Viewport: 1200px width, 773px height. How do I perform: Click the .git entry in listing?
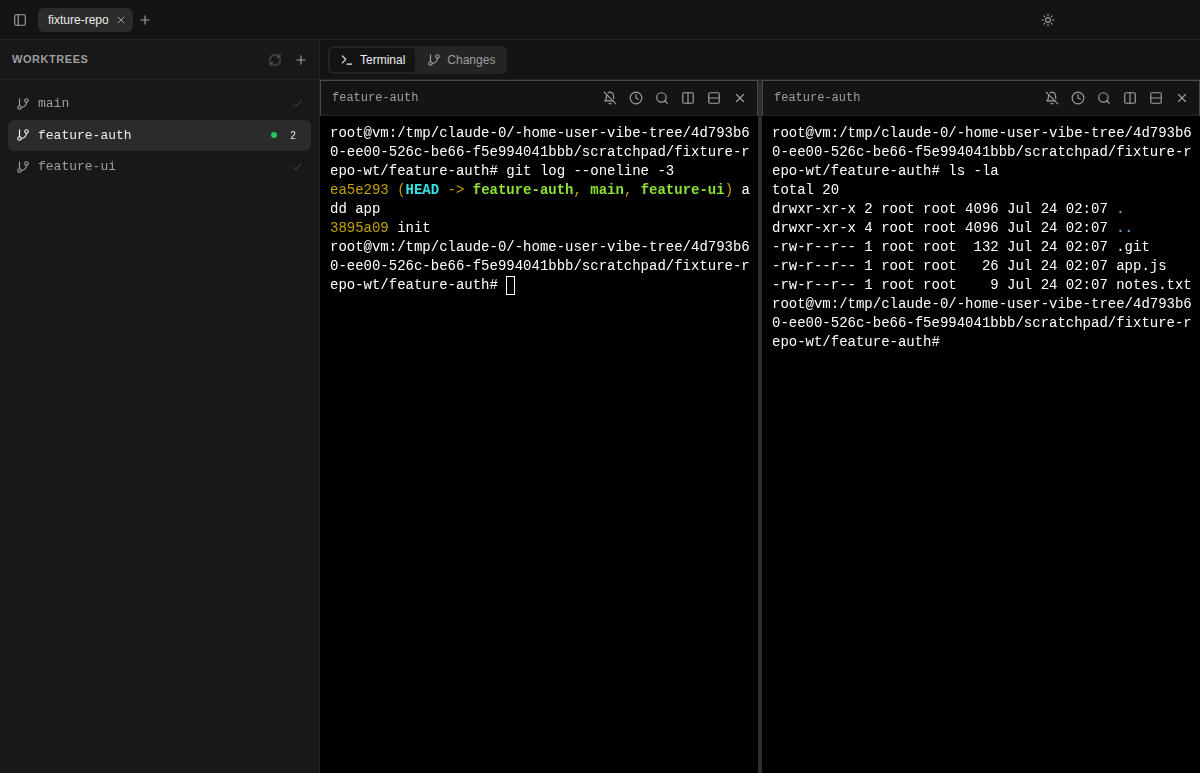1133,247
